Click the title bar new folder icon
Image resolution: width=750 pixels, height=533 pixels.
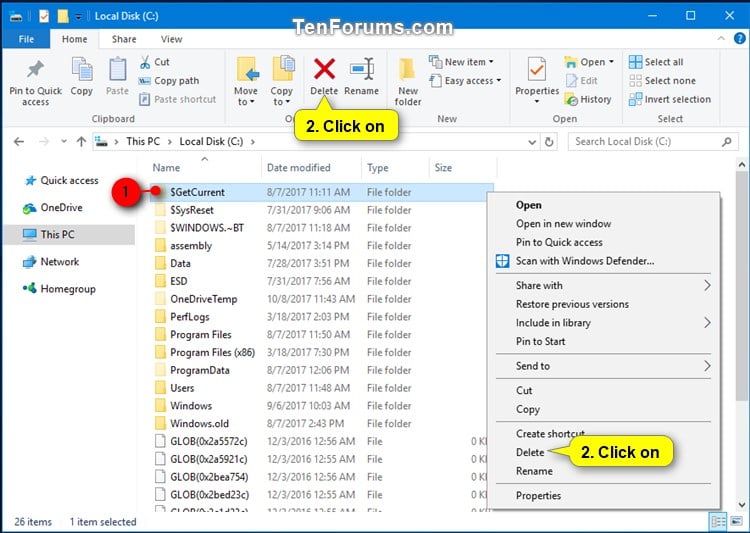click(63, 16)
